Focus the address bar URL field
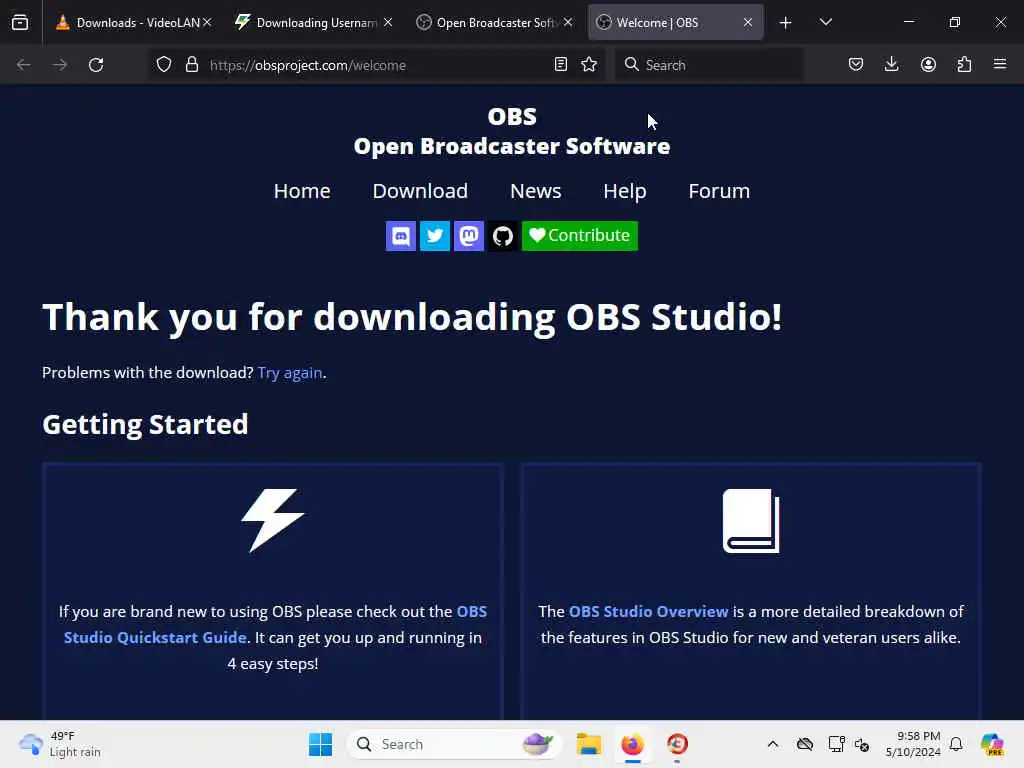This screenshot has width=1024, height=768. pyautogui.click(x=379, y=65)
